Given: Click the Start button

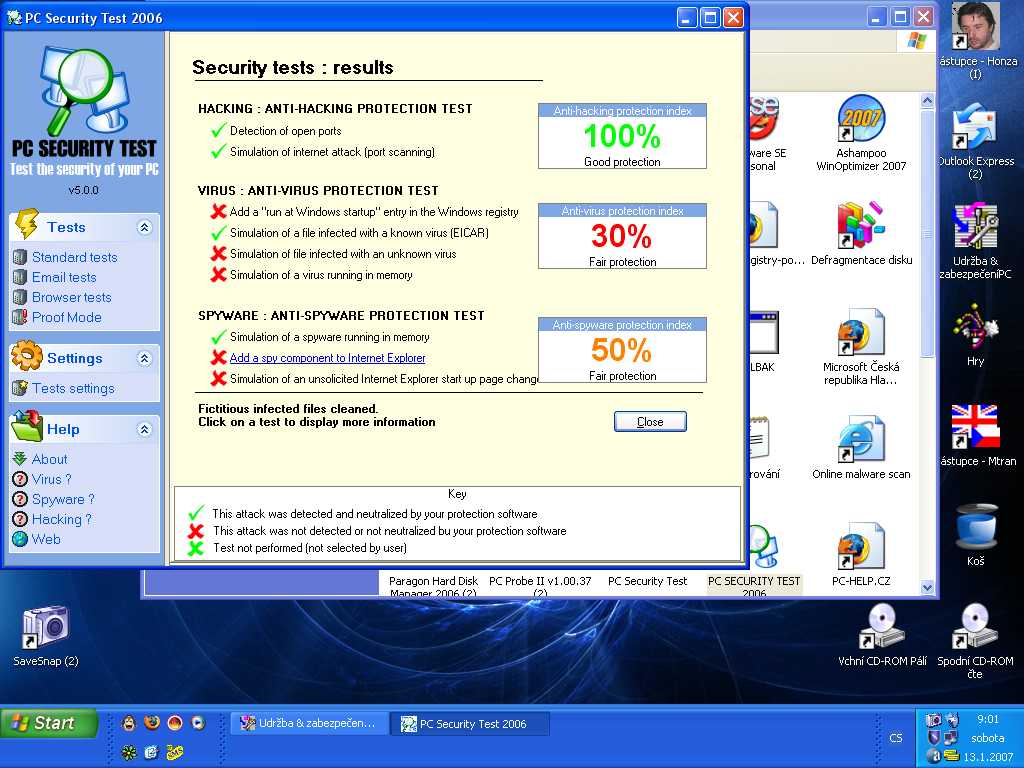Looking at the screenshot, I should (x=48, y=723).
